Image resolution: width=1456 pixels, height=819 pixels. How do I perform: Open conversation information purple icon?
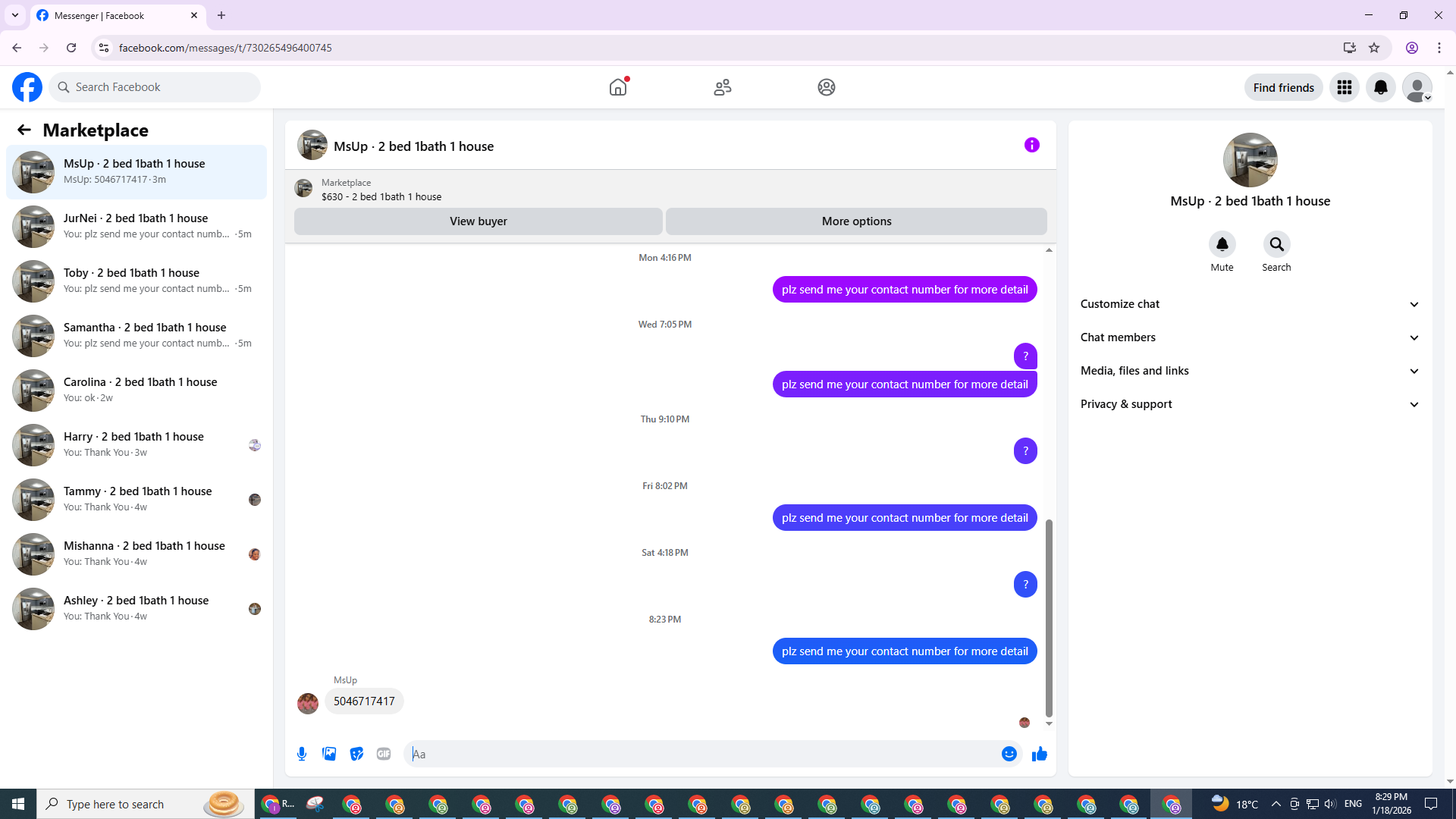click(1031, 145)
